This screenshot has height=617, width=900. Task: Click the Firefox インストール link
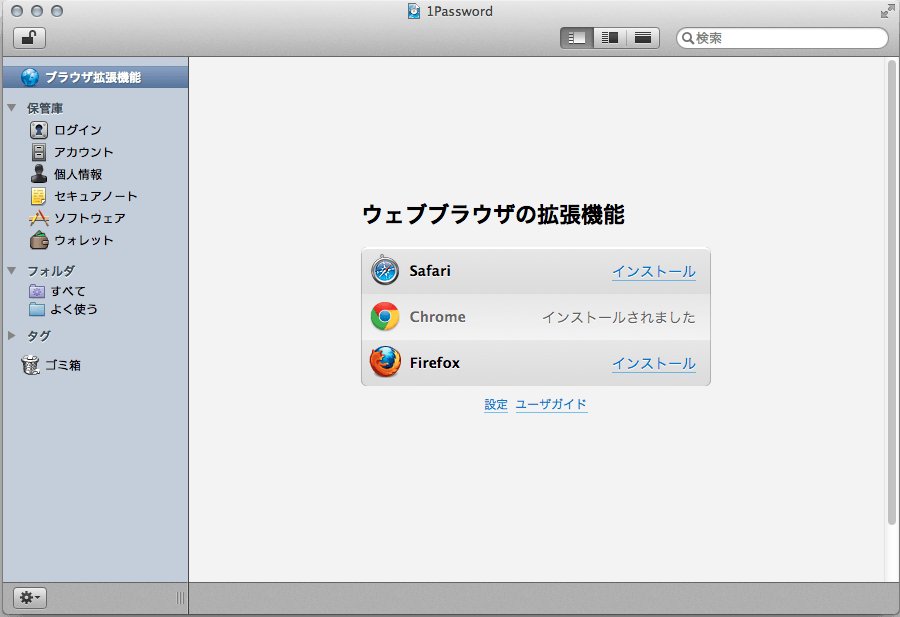pyautogui.click(x=653, y=363)
